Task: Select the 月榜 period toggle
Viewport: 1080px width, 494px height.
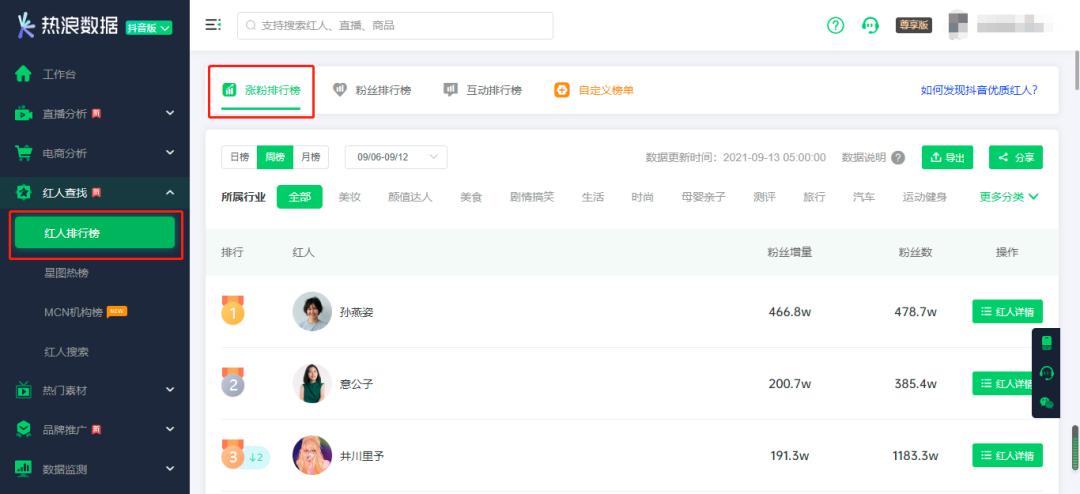Action: click(311, 157)
